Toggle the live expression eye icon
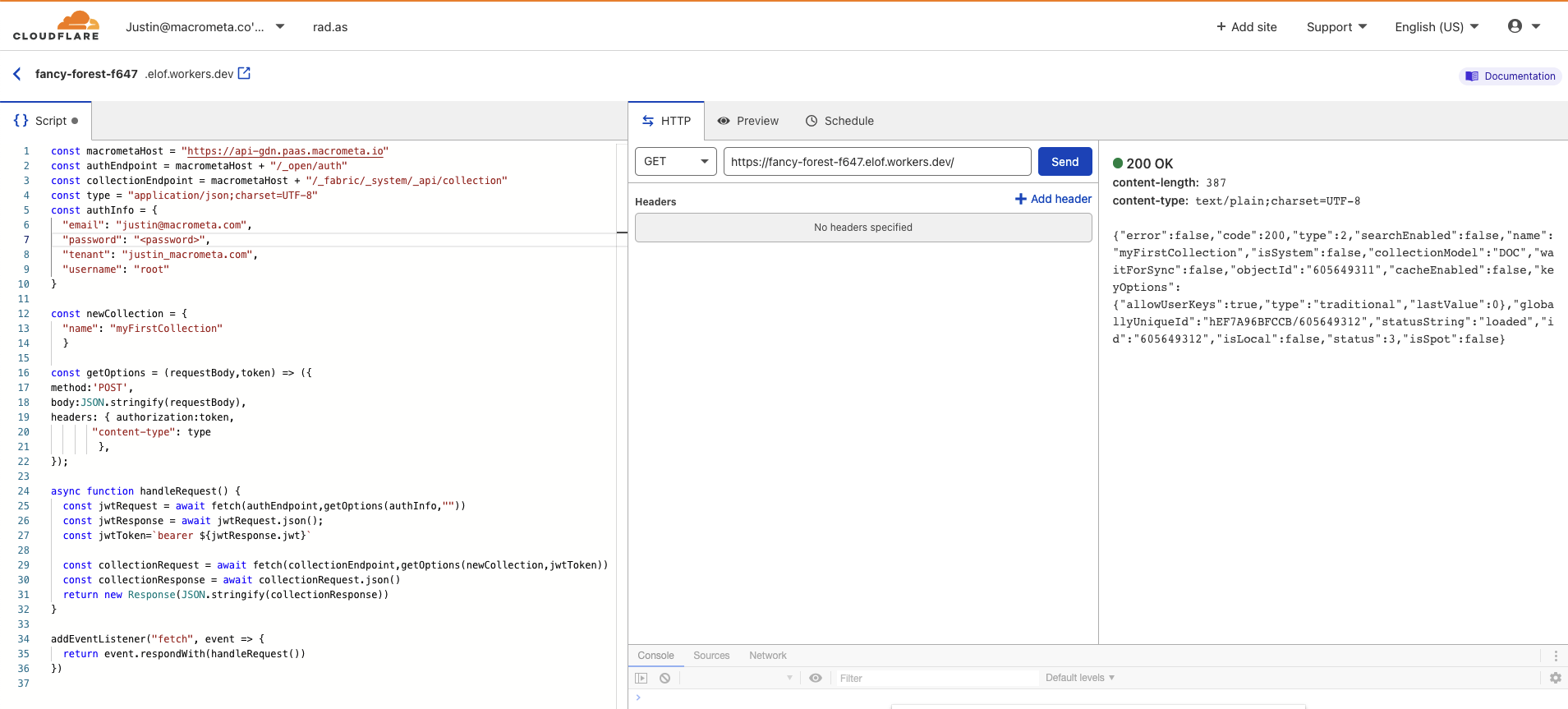The width and height of the screenshot is (1568, 709). tap(816, 679)
